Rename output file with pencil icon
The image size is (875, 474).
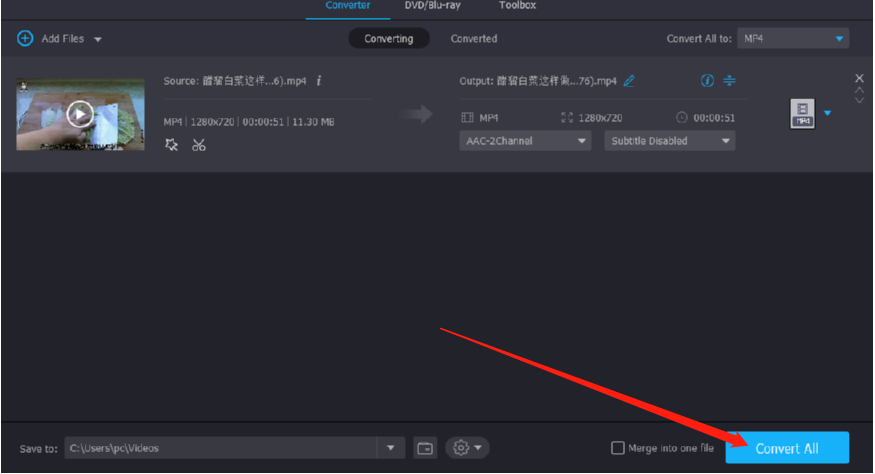629,81
